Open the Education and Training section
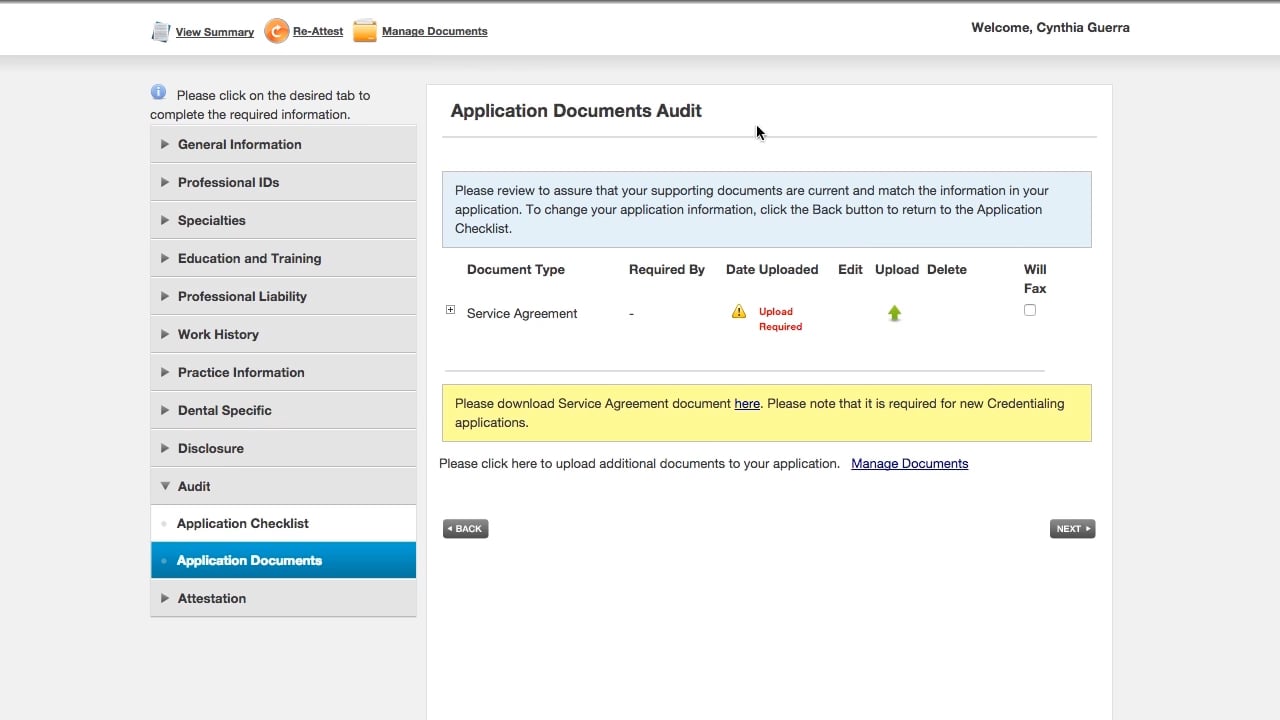This screenshot has height=720, width=1280. pyautogui.click(x=283, y=258)
